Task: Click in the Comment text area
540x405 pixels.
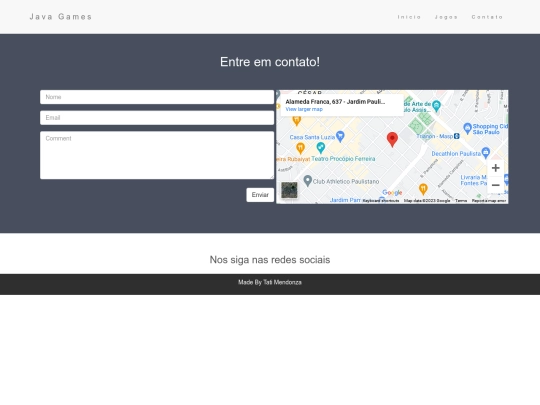Action: (x=157, y=155)
